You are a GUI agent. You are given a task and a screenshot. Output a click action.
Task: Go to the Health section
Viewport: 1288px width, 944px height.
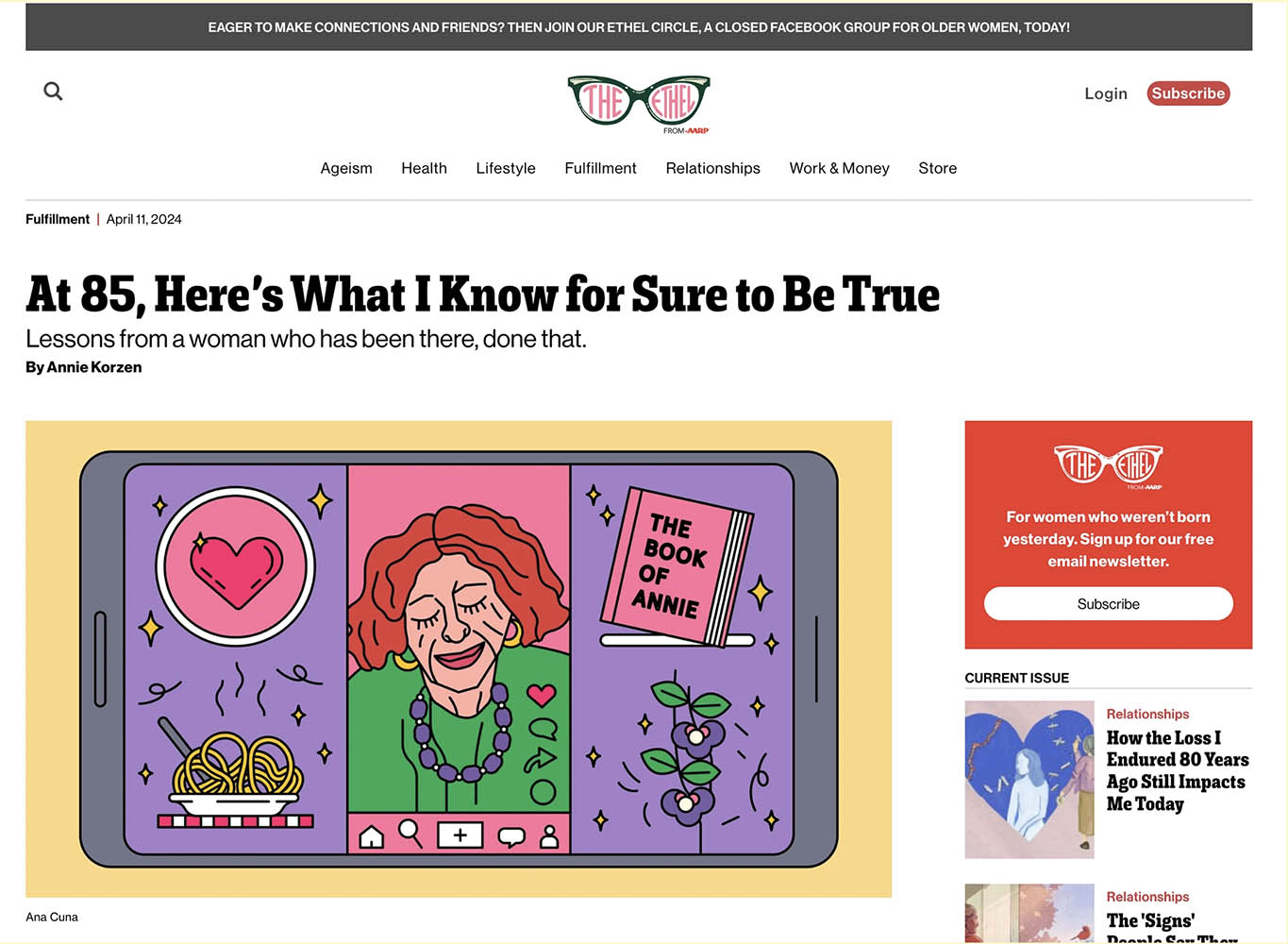click(x=424, y=168)
